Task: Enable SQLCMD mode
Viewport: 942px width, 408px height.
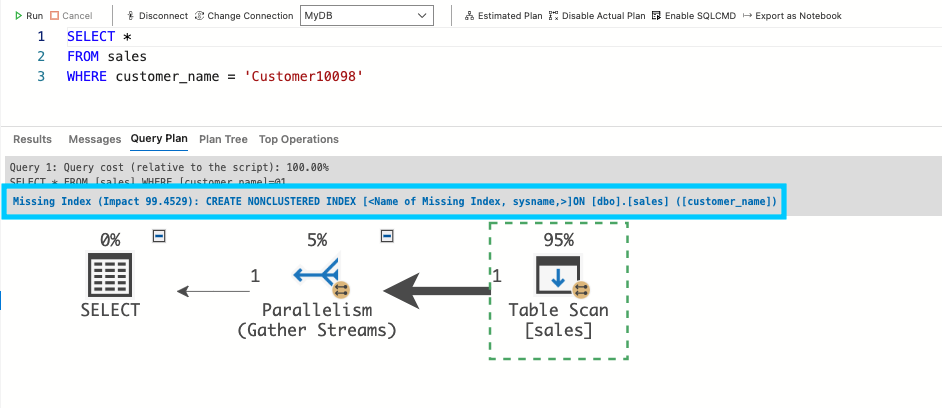Action: coord(656,16)
